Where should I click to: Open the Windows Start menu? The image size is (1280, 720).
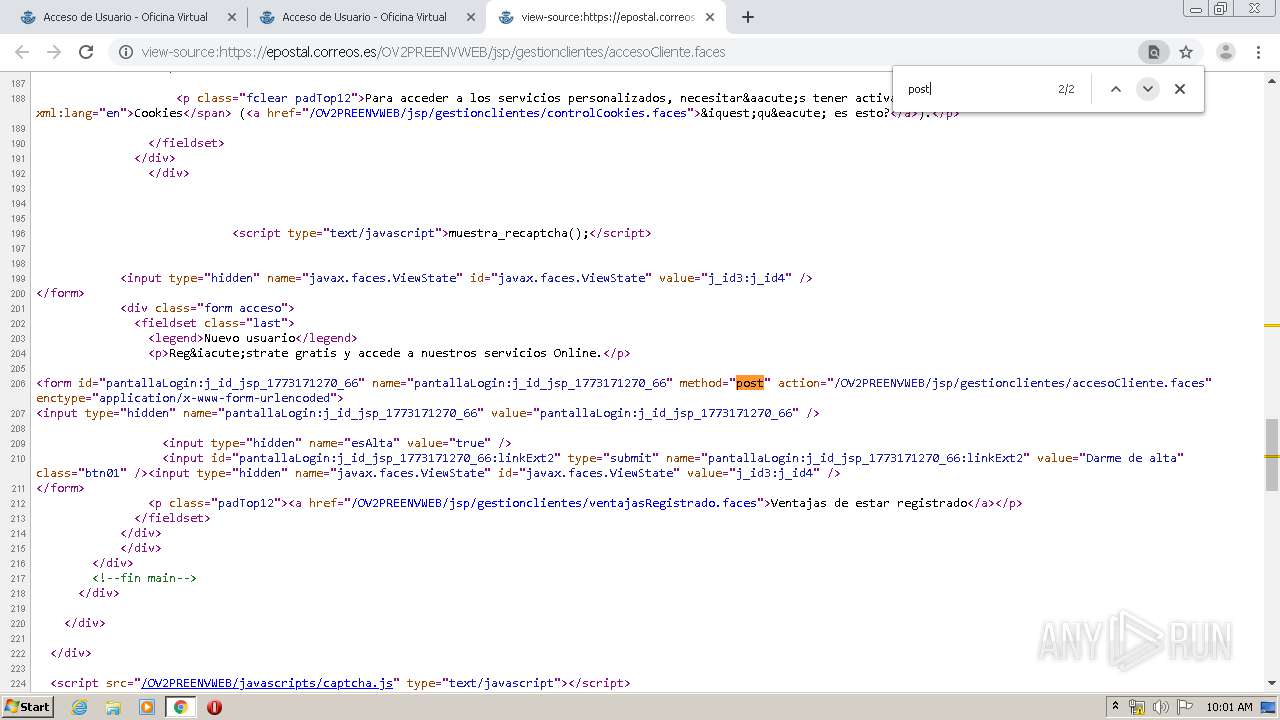pos(27,707)
